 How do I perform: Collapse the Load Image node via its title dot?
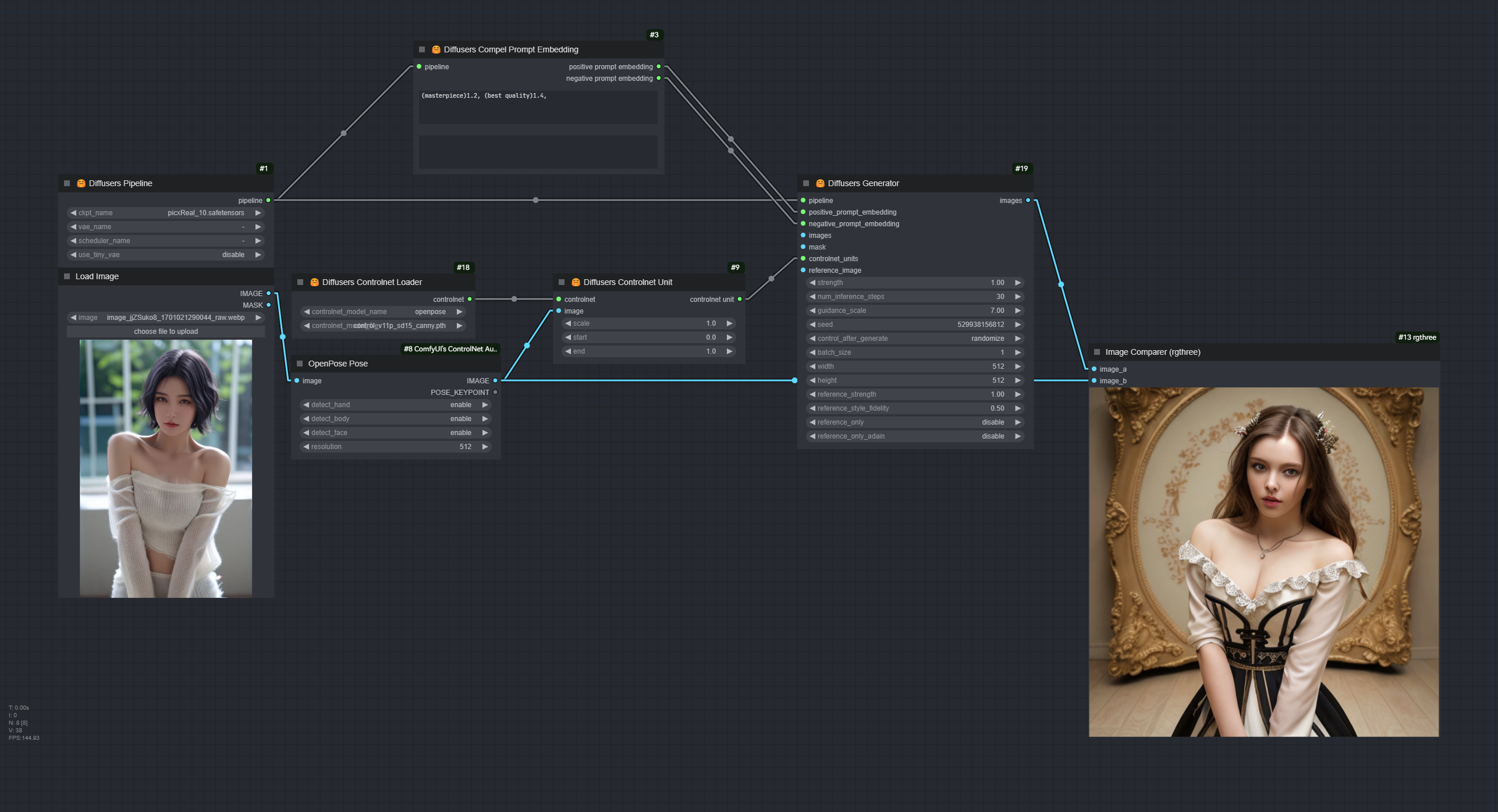click(x=67, y=276)
